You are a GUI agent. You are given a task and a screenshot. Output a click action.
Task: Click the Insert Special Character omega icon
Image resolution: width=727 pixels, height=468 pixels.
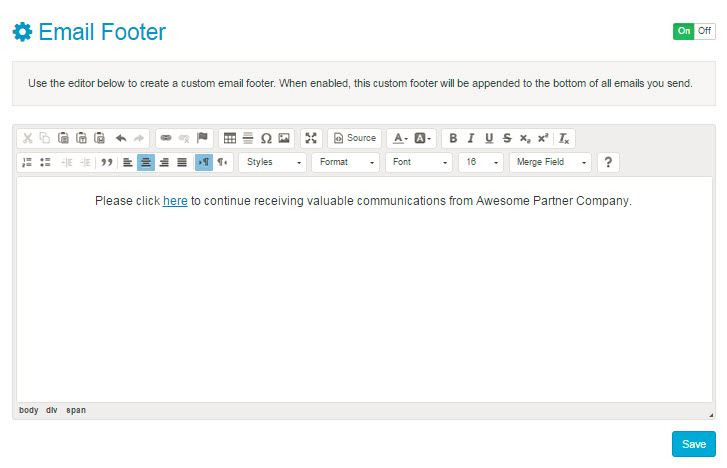click(x=266, y=138)
